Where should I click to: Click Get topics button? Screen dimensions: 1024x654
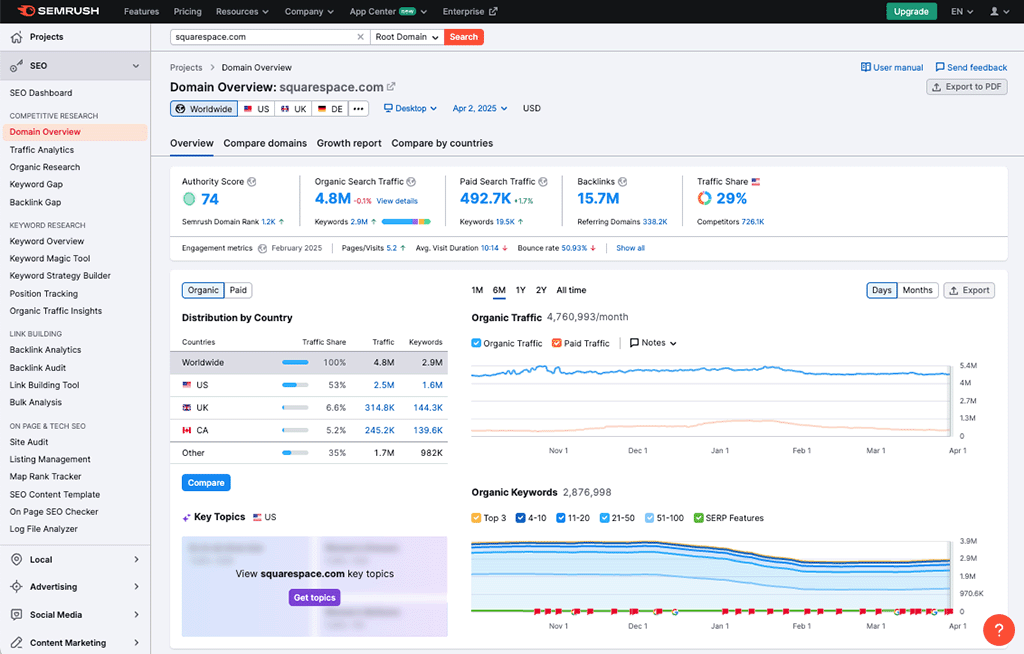pos(314,597)
